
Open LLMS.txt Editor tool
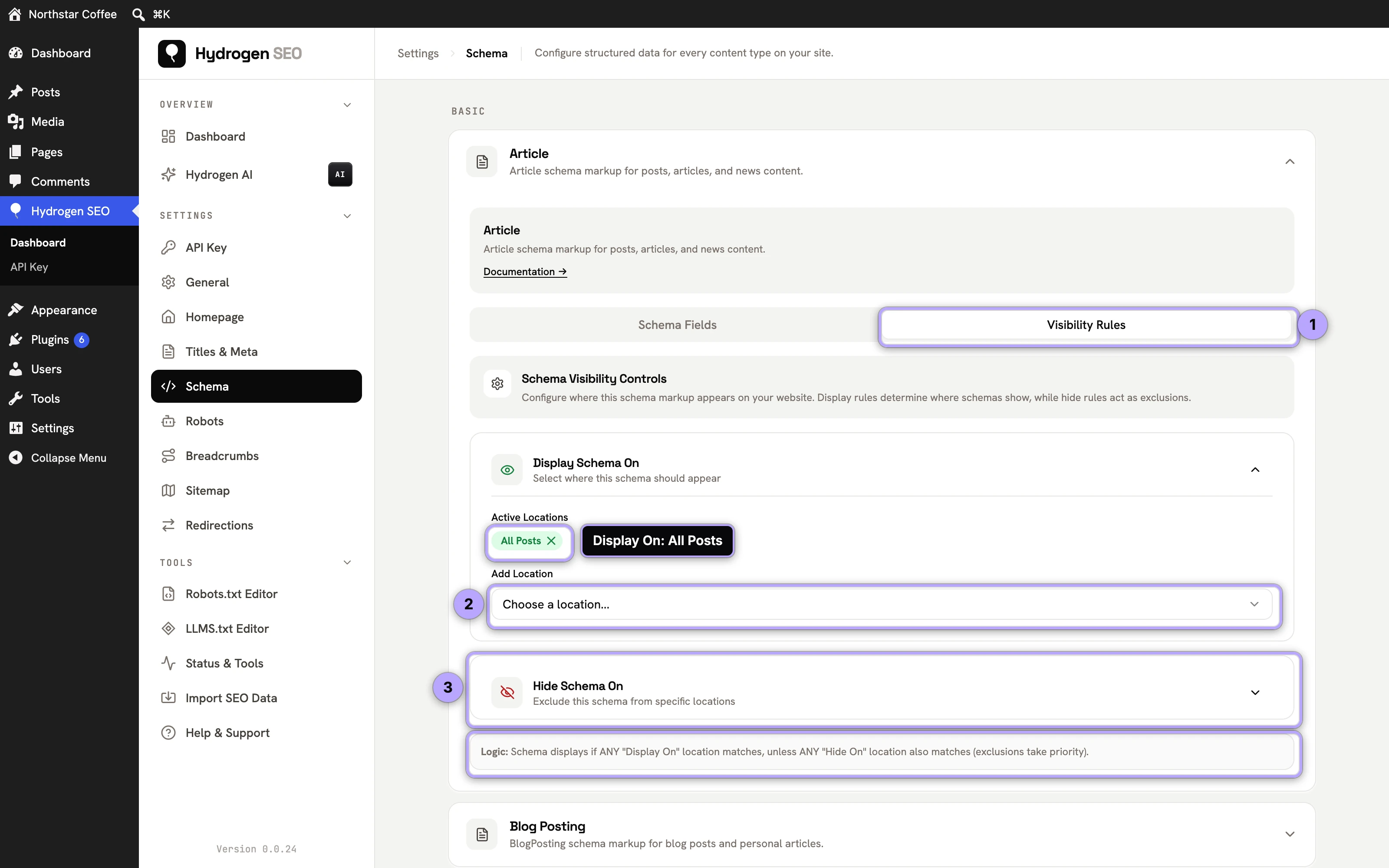pyautogui.click(x=257, y=628)
